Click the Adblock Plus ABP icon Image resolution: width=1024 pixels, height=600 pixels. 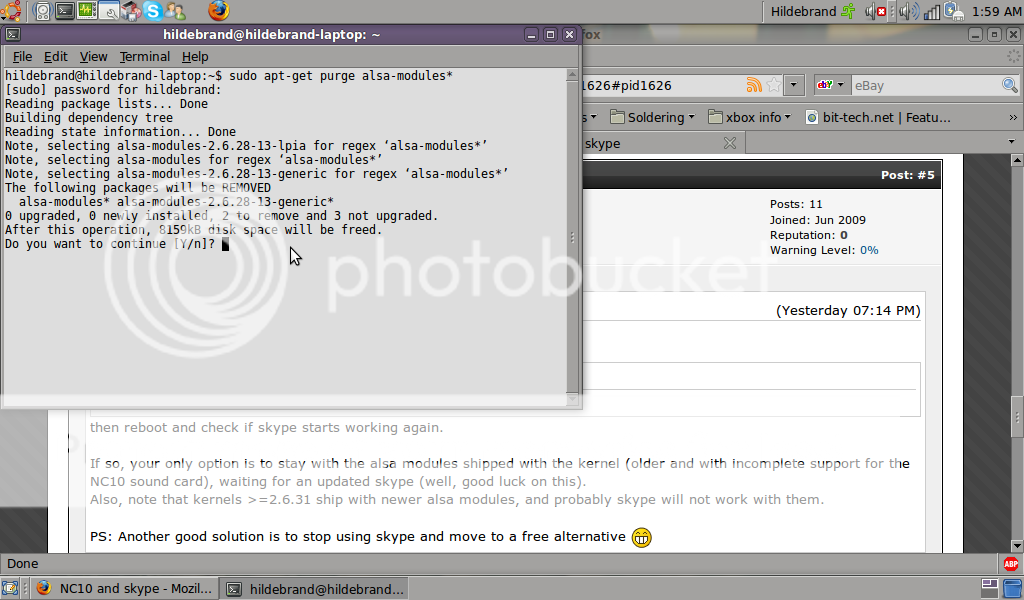1011,563
